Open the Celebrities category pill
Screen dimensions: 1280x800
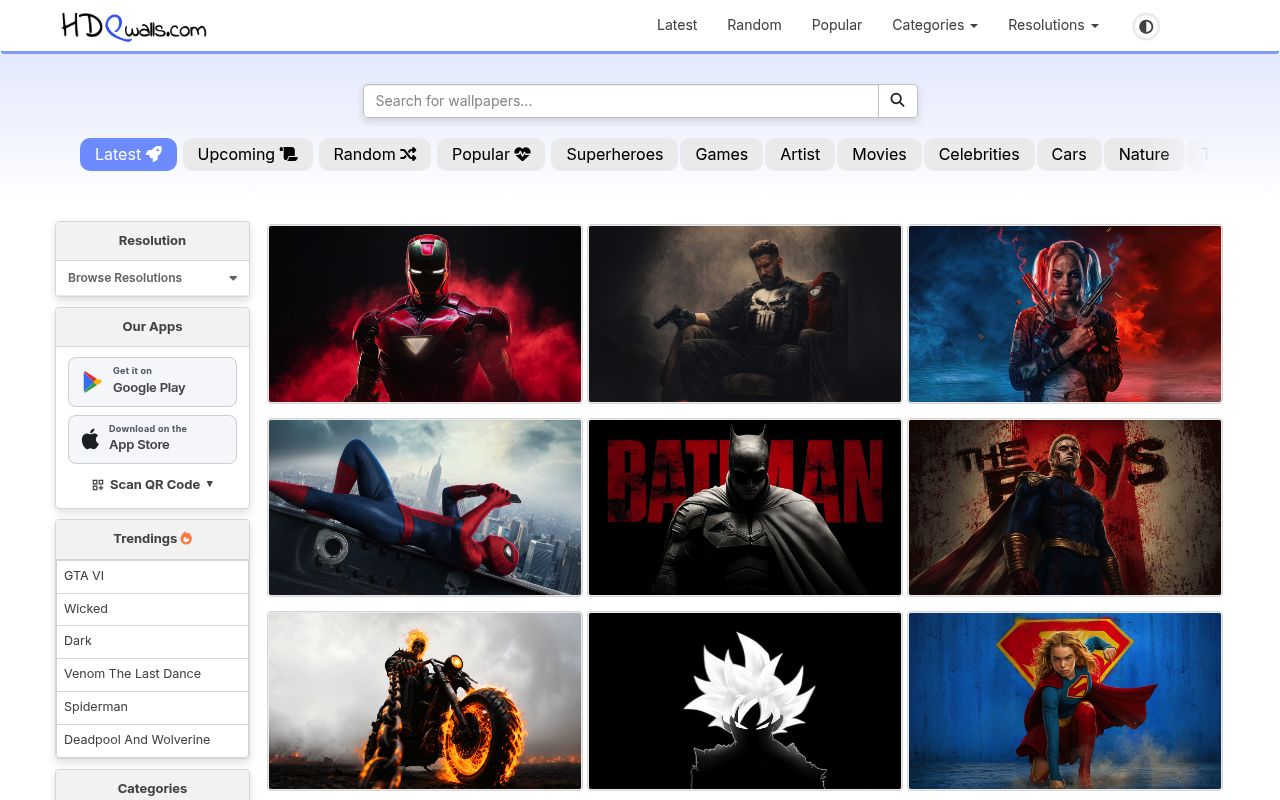pyautogui.click(x=979, y=154)
